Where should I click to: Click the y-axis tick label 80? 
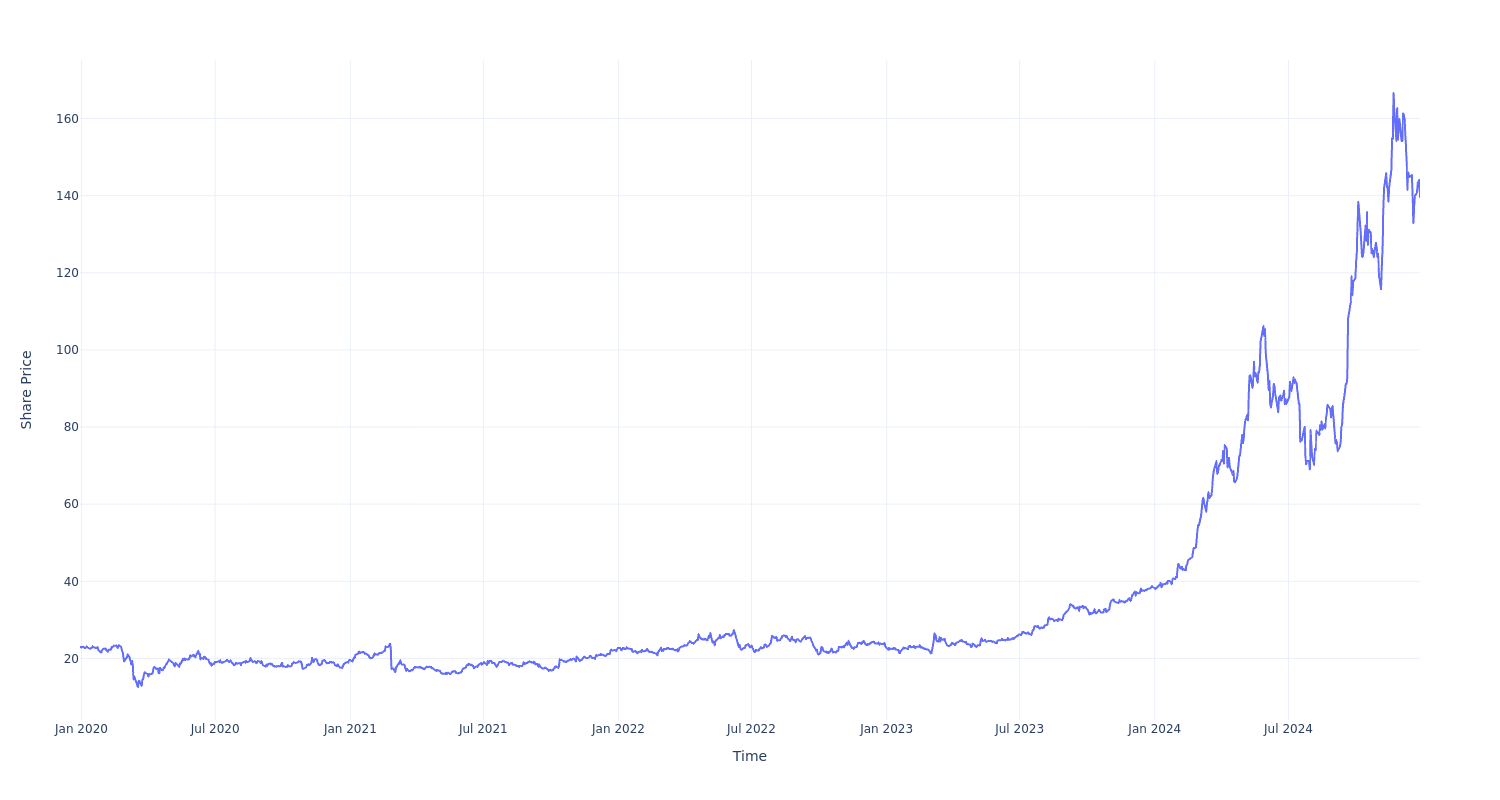[x=71, y=427]
